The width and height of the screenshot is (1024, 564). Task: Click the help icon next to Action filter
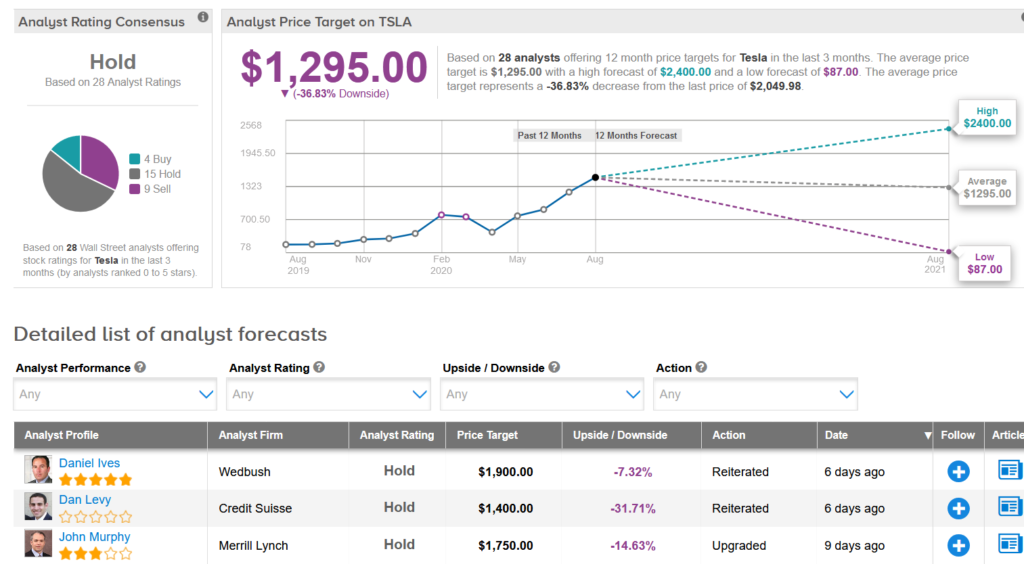pyautogui.click(x=701, y=368)
